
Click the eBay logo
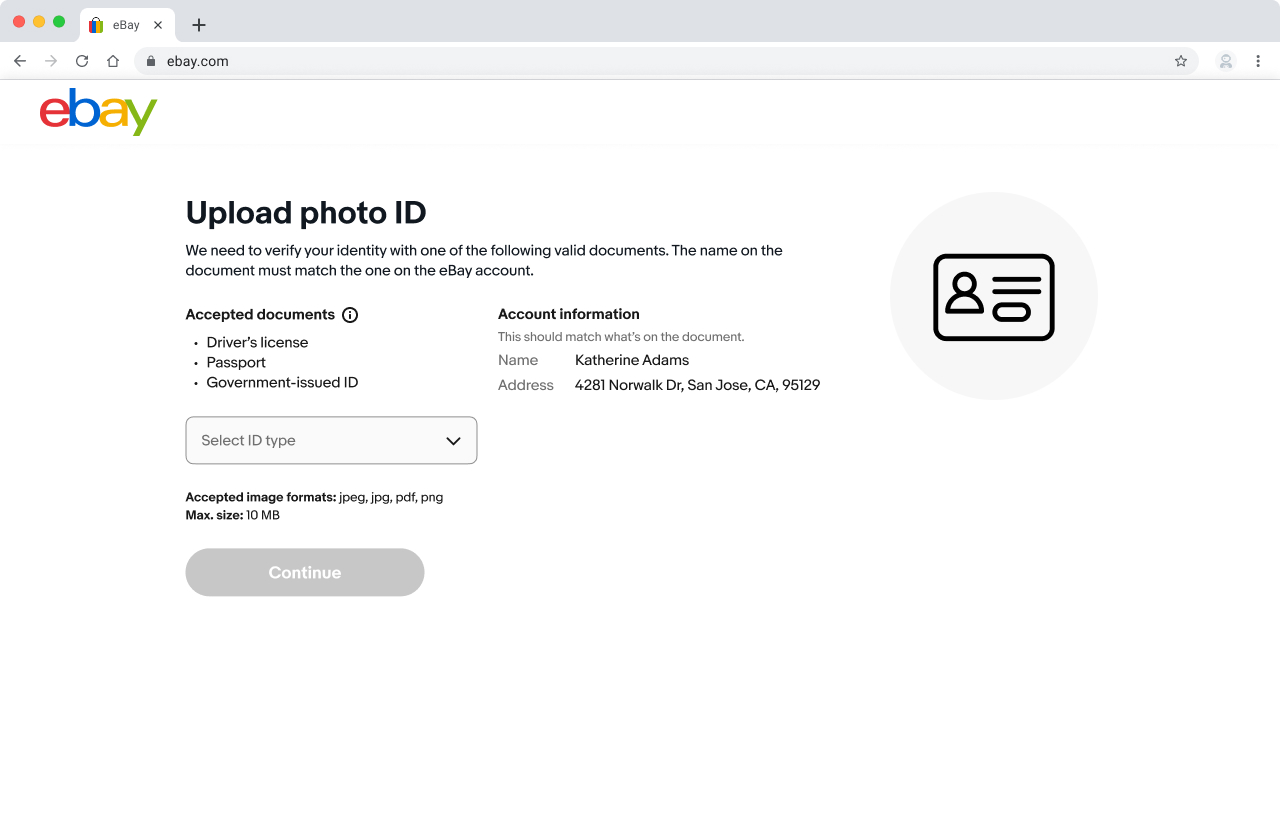(x=98, y=112)
